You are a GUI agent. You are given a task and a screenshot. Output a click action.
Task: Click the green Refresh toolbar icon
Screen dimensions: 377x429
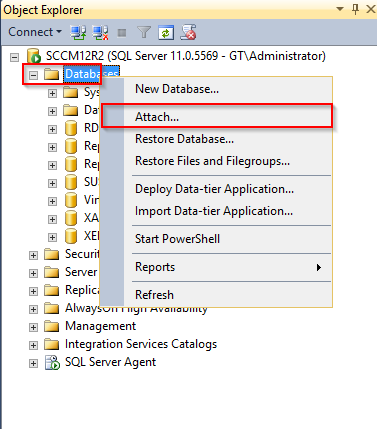(166, 32)
